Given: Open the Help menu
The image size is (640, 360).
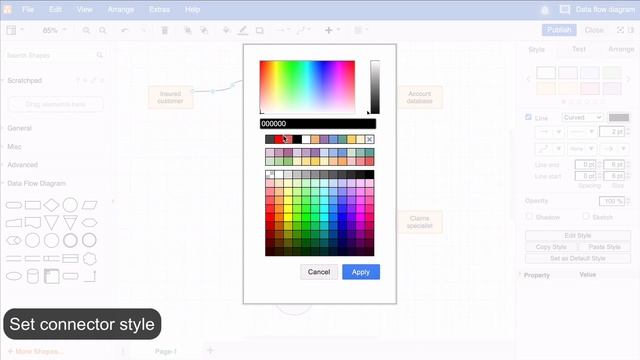Looking at the screenshot, I should [192, 9].
